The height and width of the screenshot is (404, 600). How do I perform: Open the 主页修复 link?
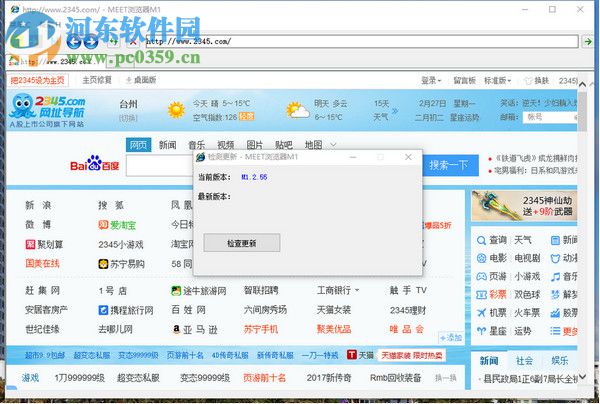pos(97,80)
